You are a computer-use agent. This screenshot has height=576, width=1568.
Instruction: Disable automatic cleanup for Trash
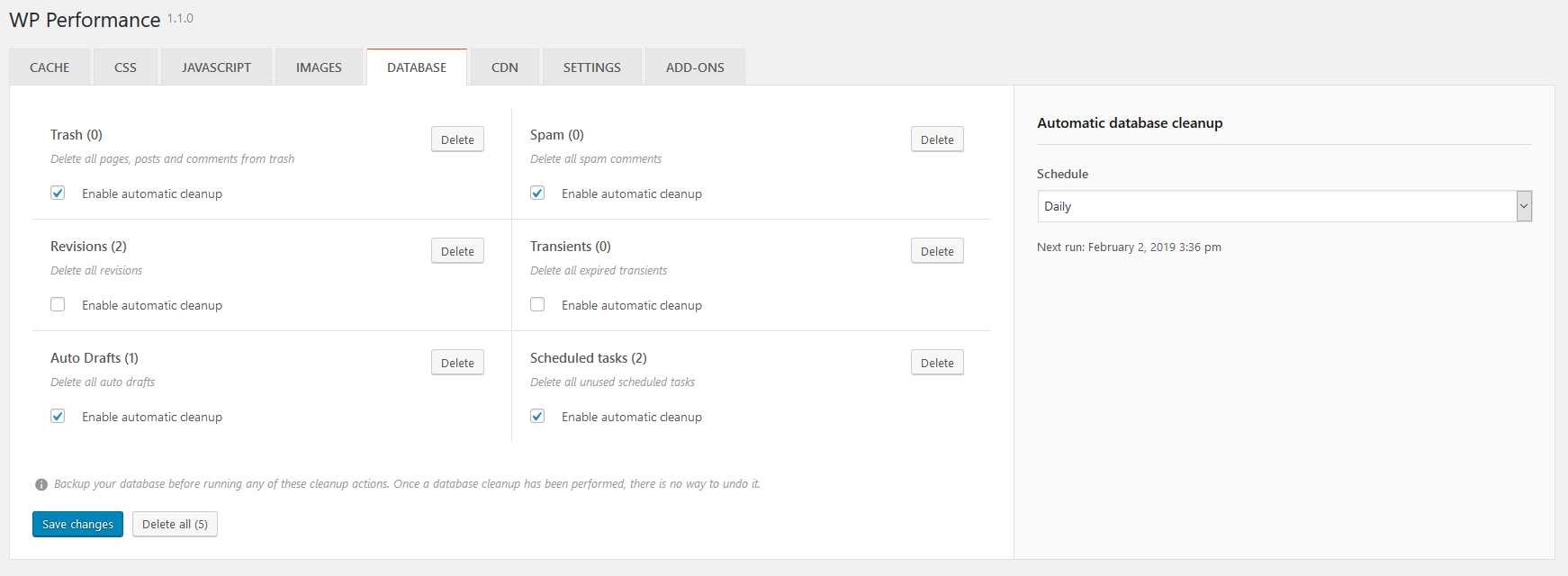tap(58, 193)
